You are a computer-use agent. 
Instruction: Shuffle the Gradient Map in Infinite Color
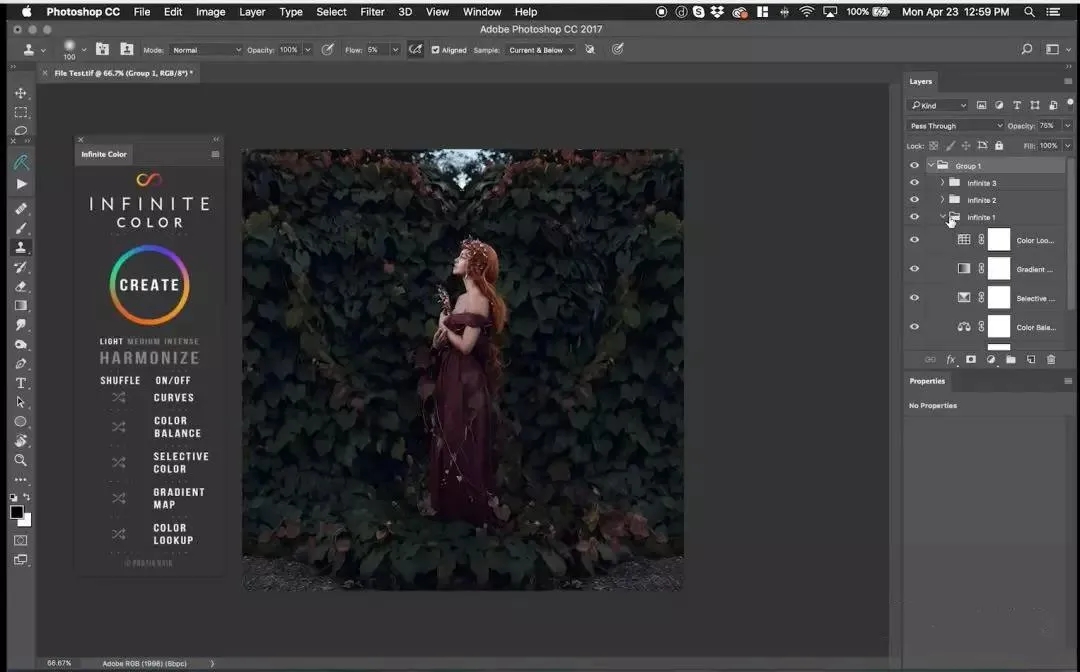119,498
